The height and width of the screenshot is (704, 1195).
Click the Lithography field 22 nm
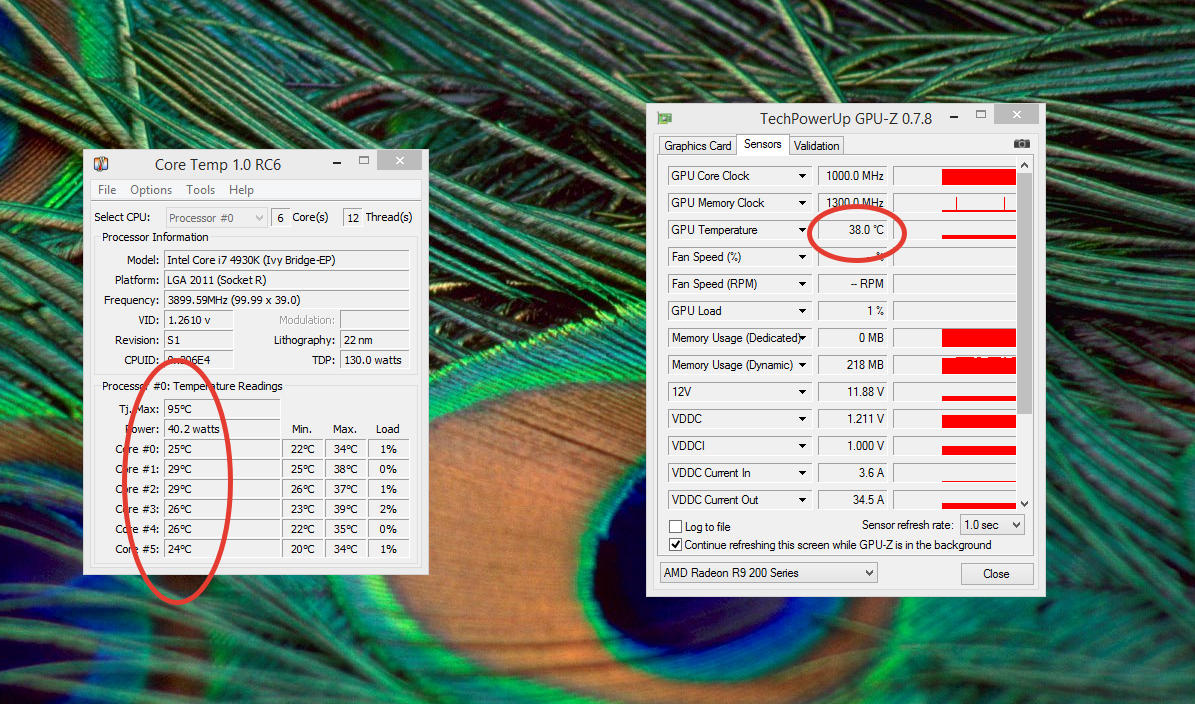click(x=375, y=340)
